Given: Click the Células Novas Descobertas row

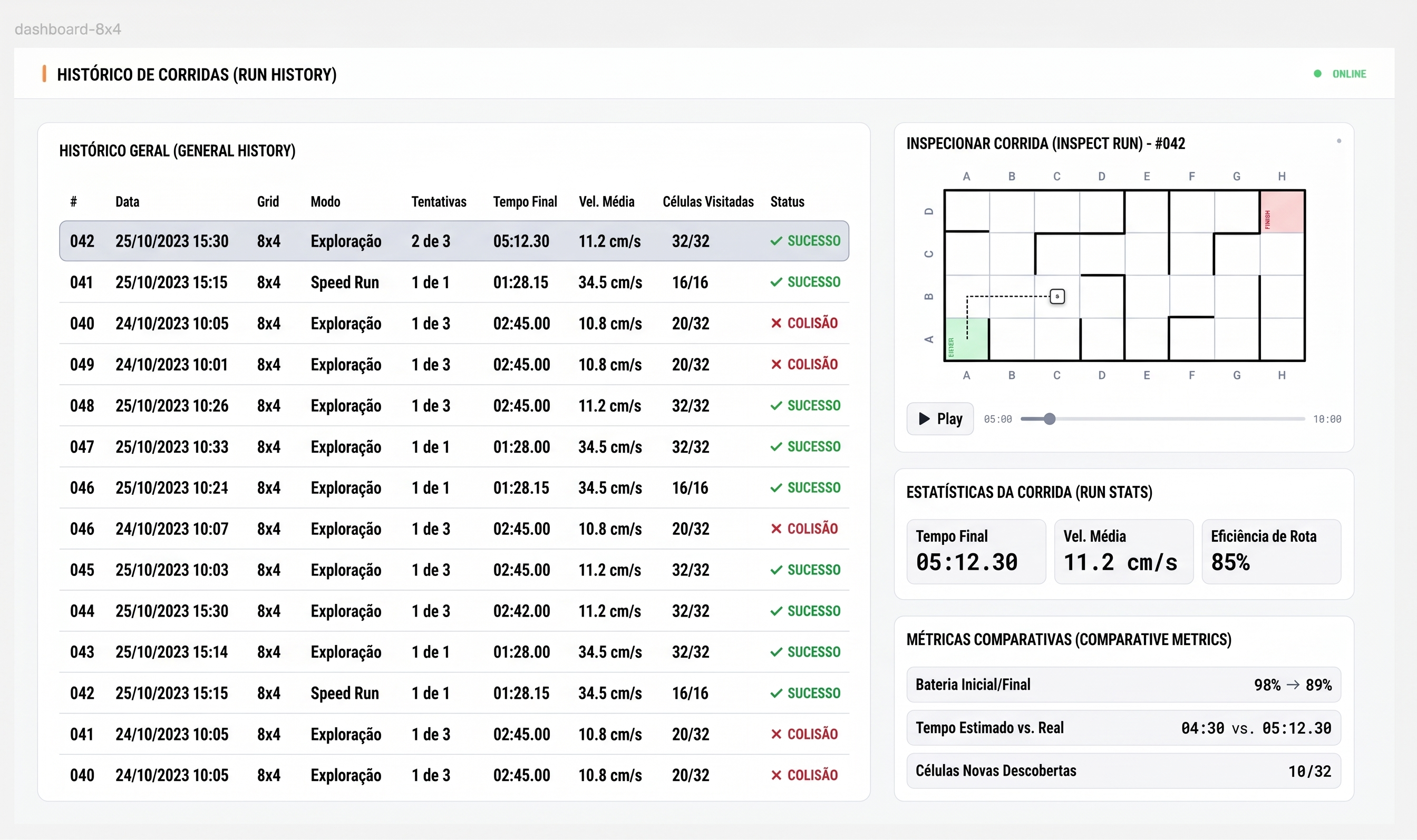Looking at the screenshot, I should click(1124, 771).
